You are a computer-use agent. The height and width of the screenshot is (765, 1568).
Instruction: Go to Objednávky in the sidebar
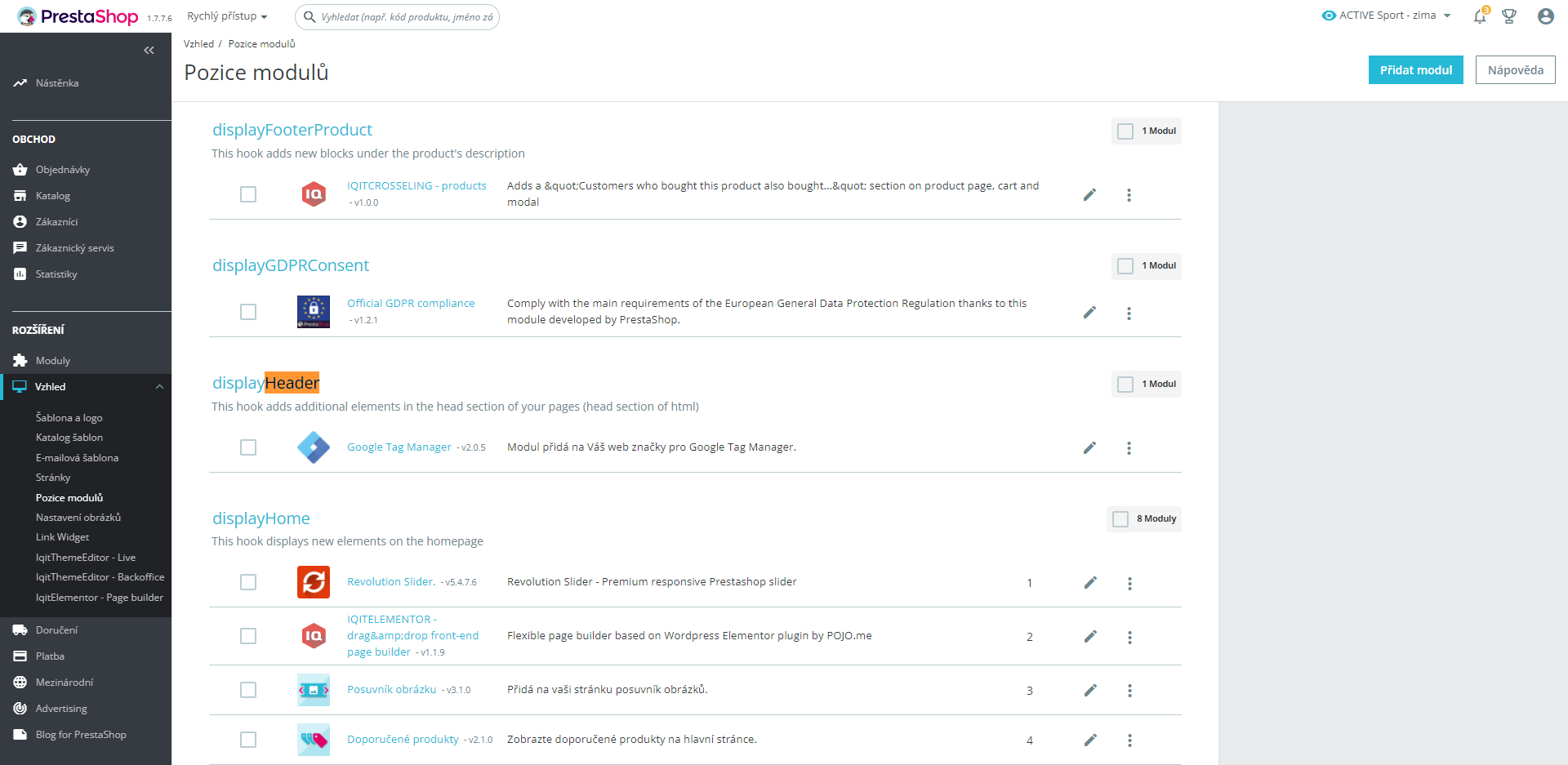[x=63, y=170]
